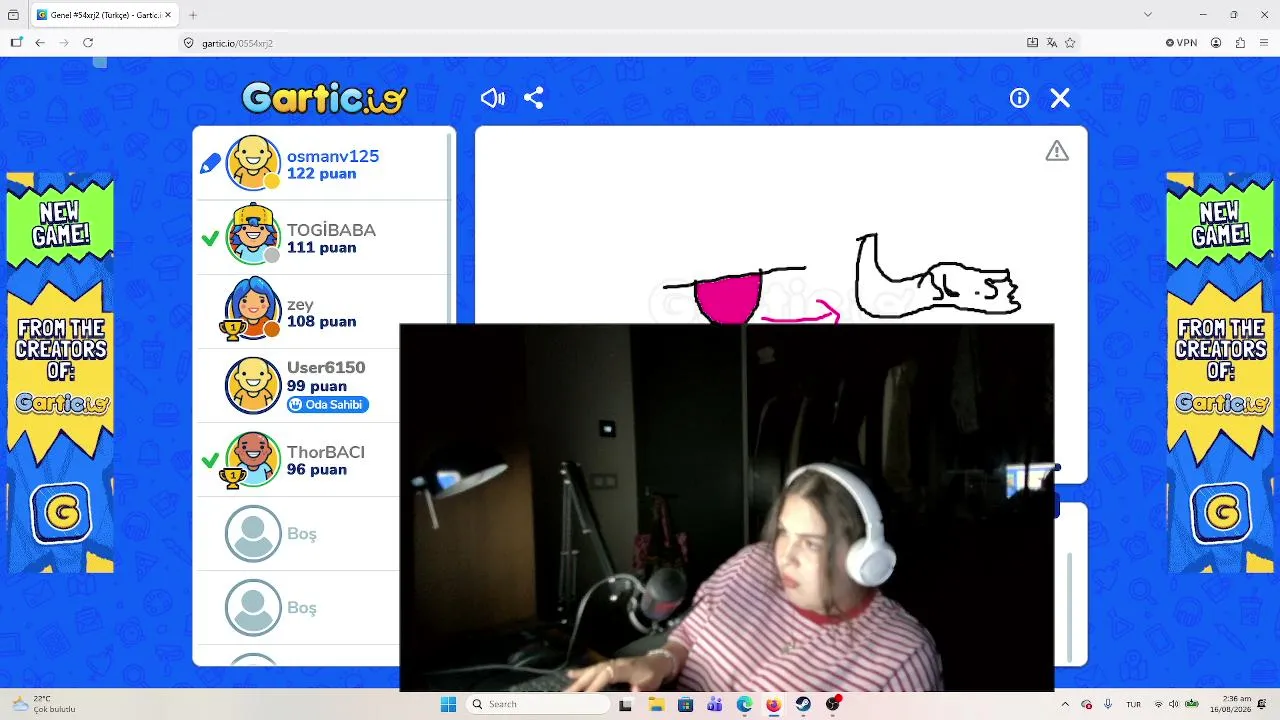Open the extensions puzzle icon
This screenshot has width=1280, height=720.
click(x=1240, y=43)
